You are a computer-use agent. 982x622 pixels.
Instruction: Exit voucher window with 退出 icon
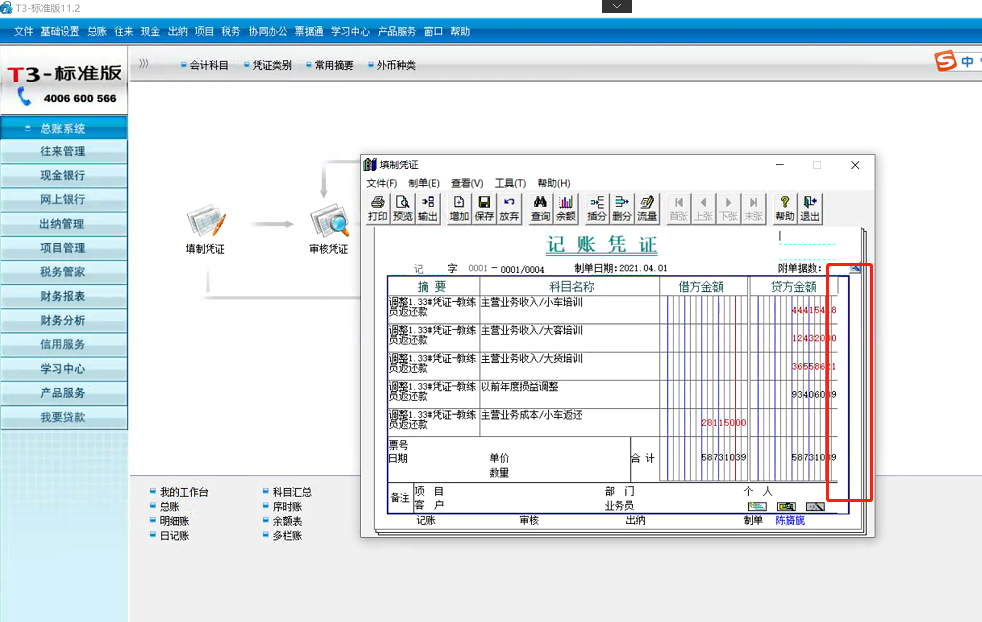click(x=810, y=209)
